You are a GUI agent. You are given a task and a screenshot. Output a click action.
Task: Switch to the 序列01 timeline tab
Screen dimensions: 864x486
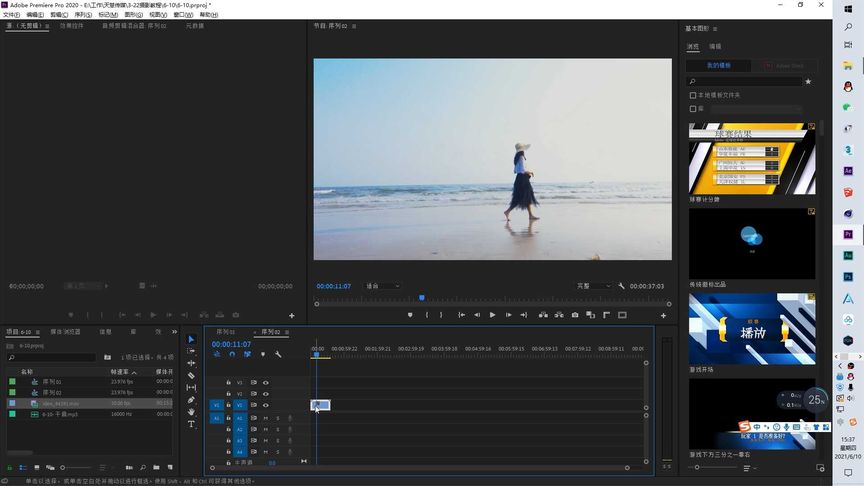226,332
